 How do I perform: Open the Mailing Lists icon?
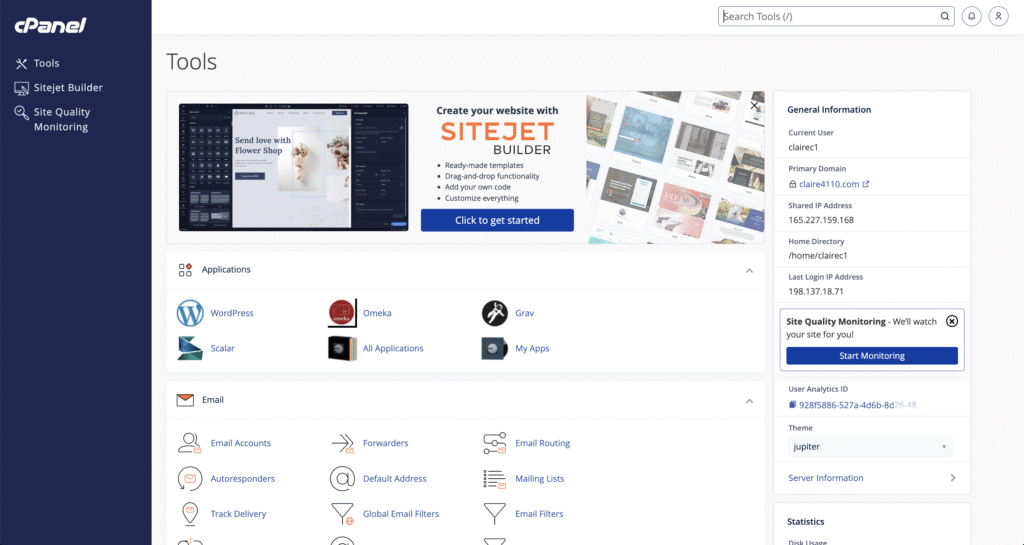[x=494, y=478]
